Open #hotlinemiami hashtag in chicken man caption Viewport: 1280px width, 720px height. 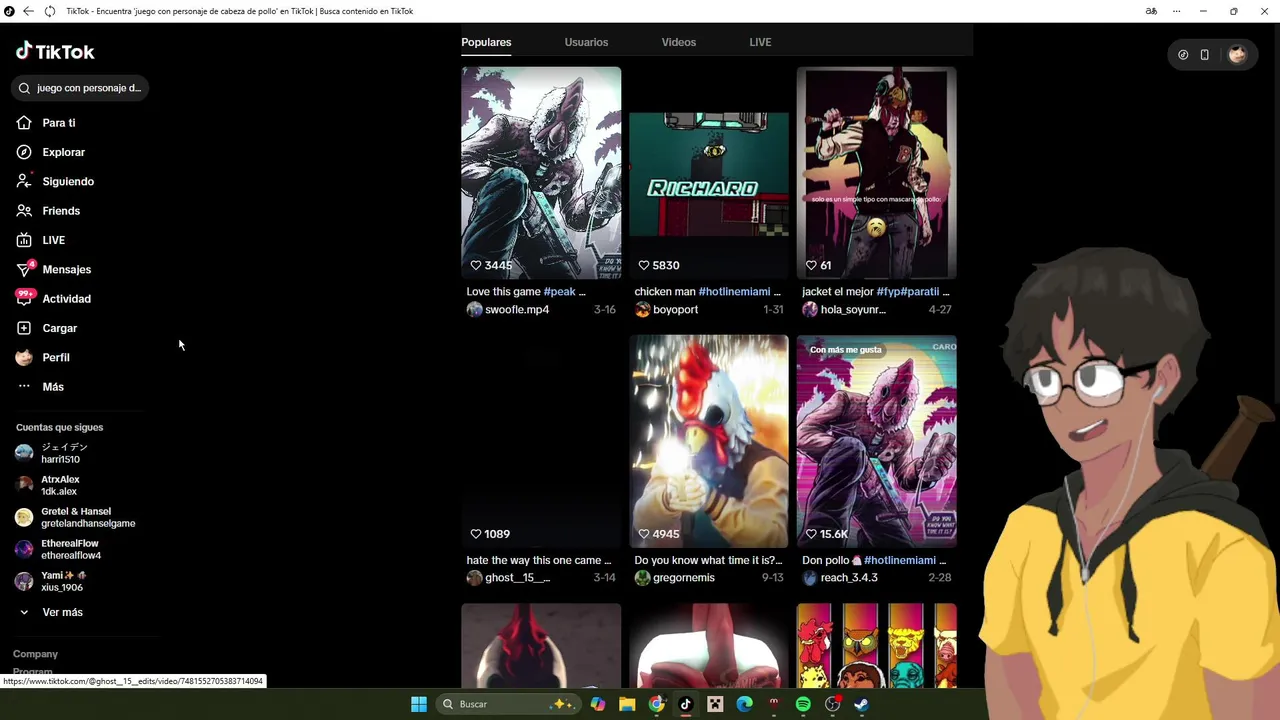[734, 291]
